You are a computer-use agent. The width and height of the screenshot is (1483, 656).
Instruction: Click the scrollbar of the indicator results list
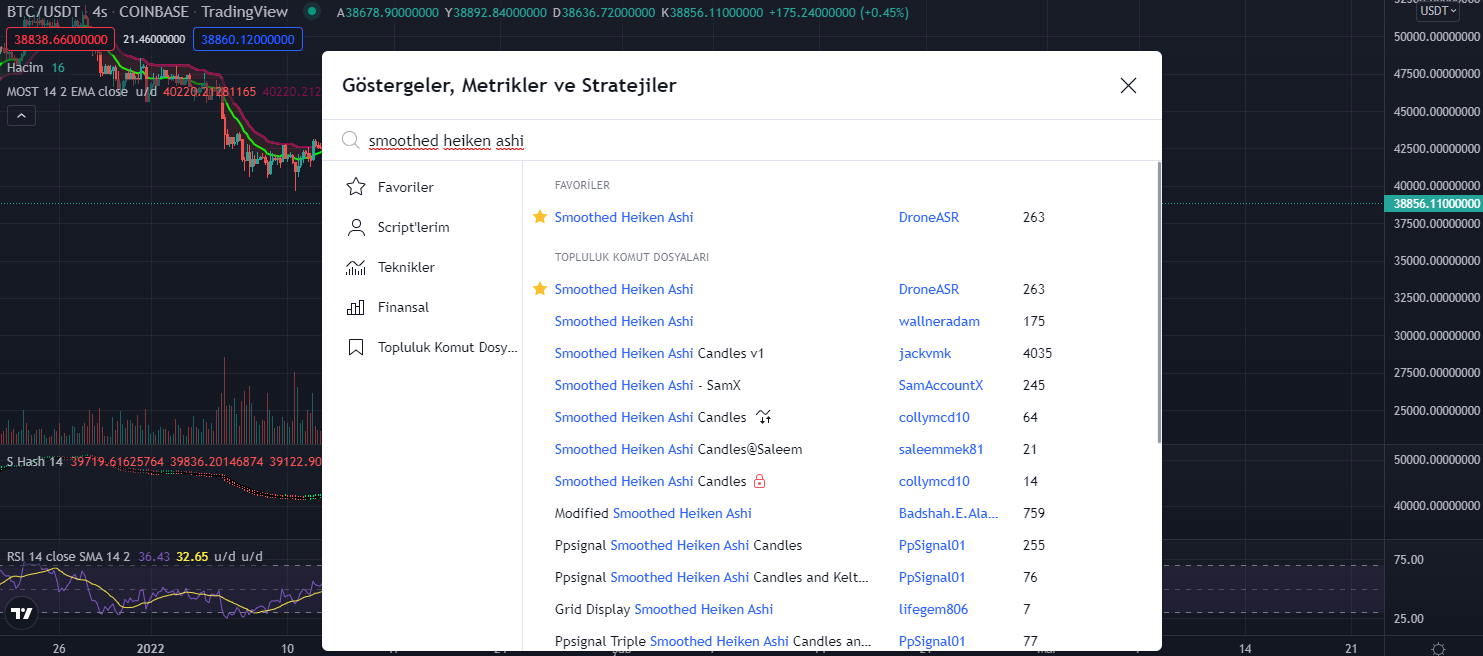(1158, 302)
